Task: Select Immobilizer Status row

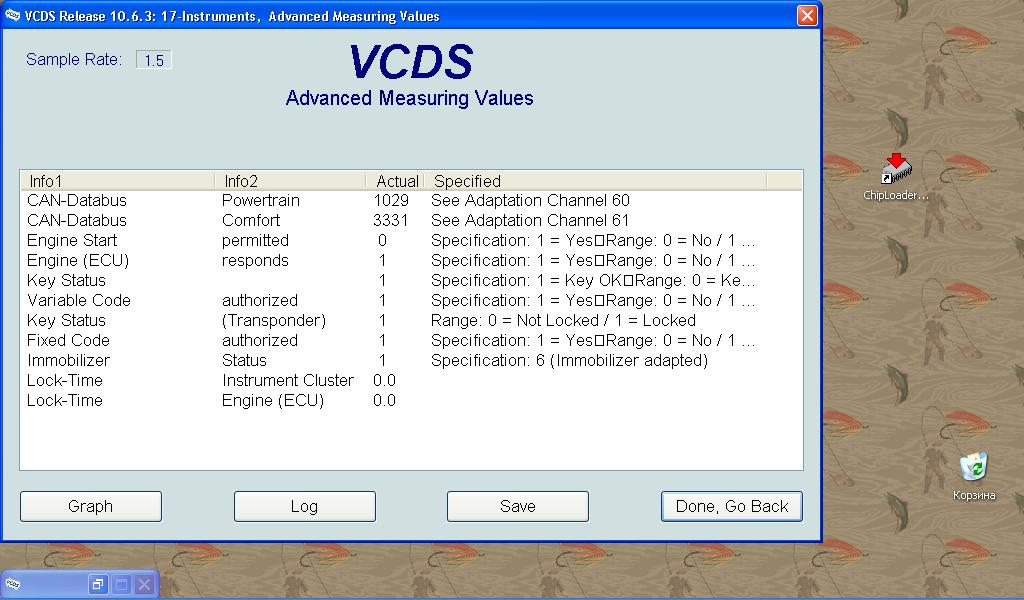Action: pos(411,360)
